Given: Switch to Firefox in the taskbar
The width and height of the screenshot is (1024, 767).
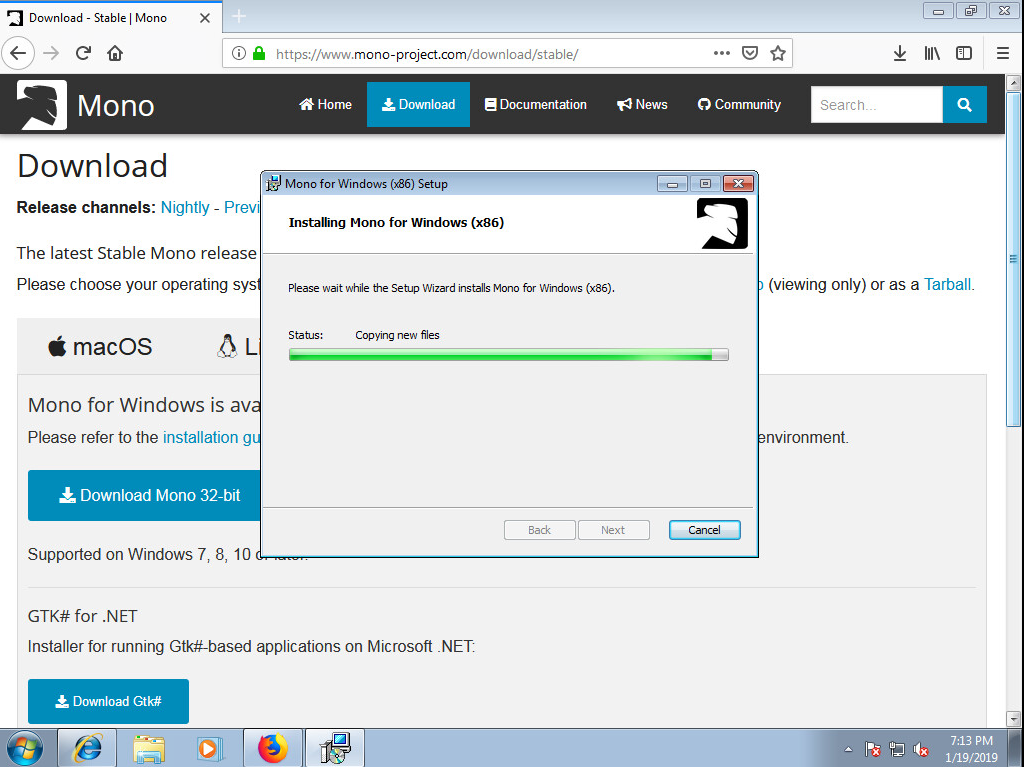Looking at the screenshot, I should [x=272, y=748].
